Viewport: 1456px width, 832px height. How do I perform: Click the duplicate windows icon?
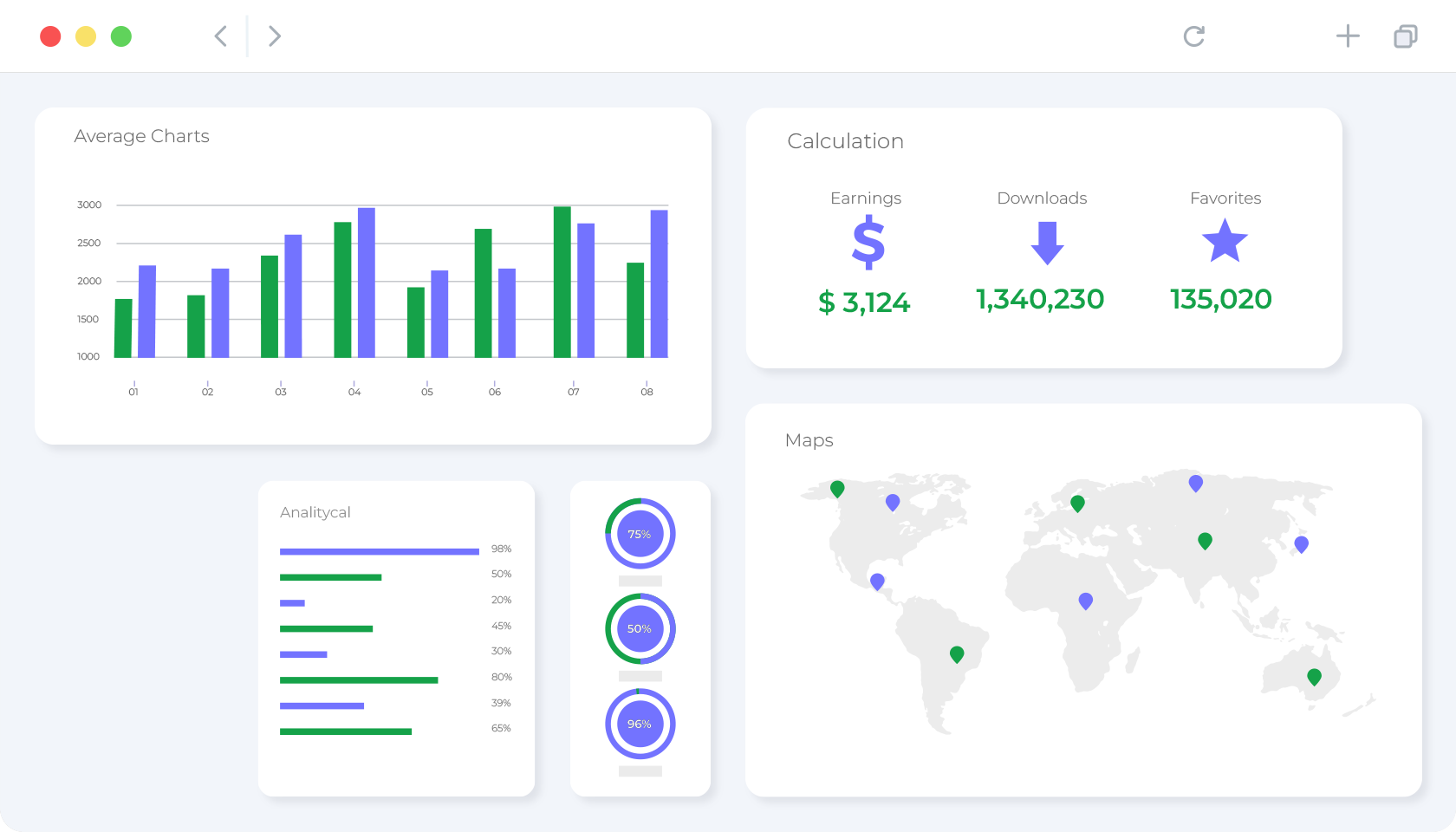(x=1406, y=36)
